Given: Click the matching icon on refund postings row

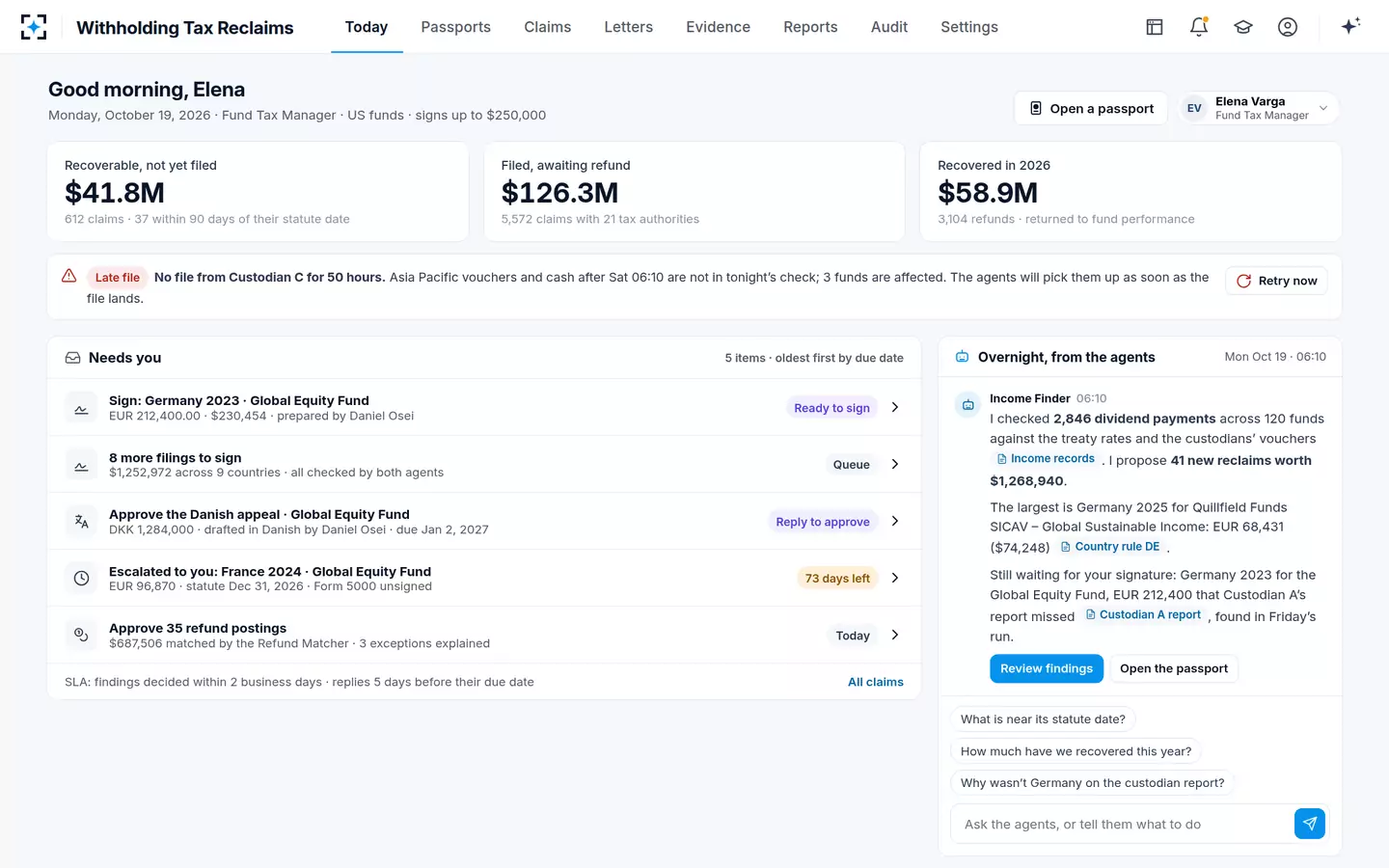Looking at the screenshot, I should (x=81, y=636).
